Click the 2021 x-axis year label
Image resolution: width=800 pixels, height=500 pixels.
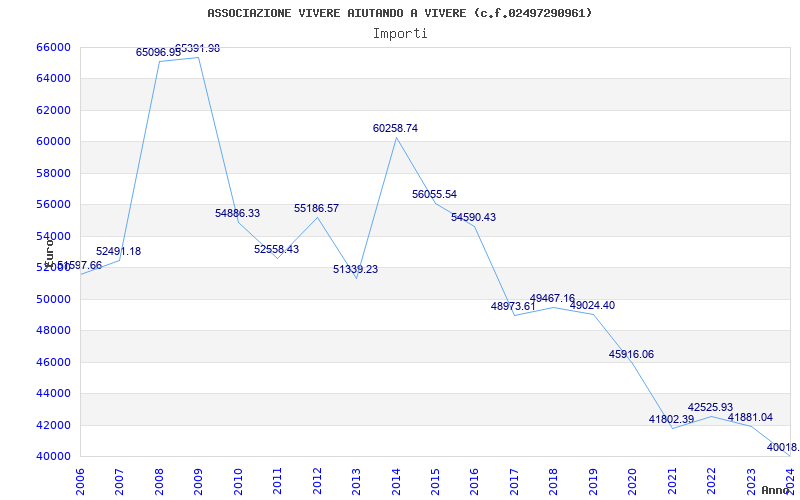[x=672, y=480]
